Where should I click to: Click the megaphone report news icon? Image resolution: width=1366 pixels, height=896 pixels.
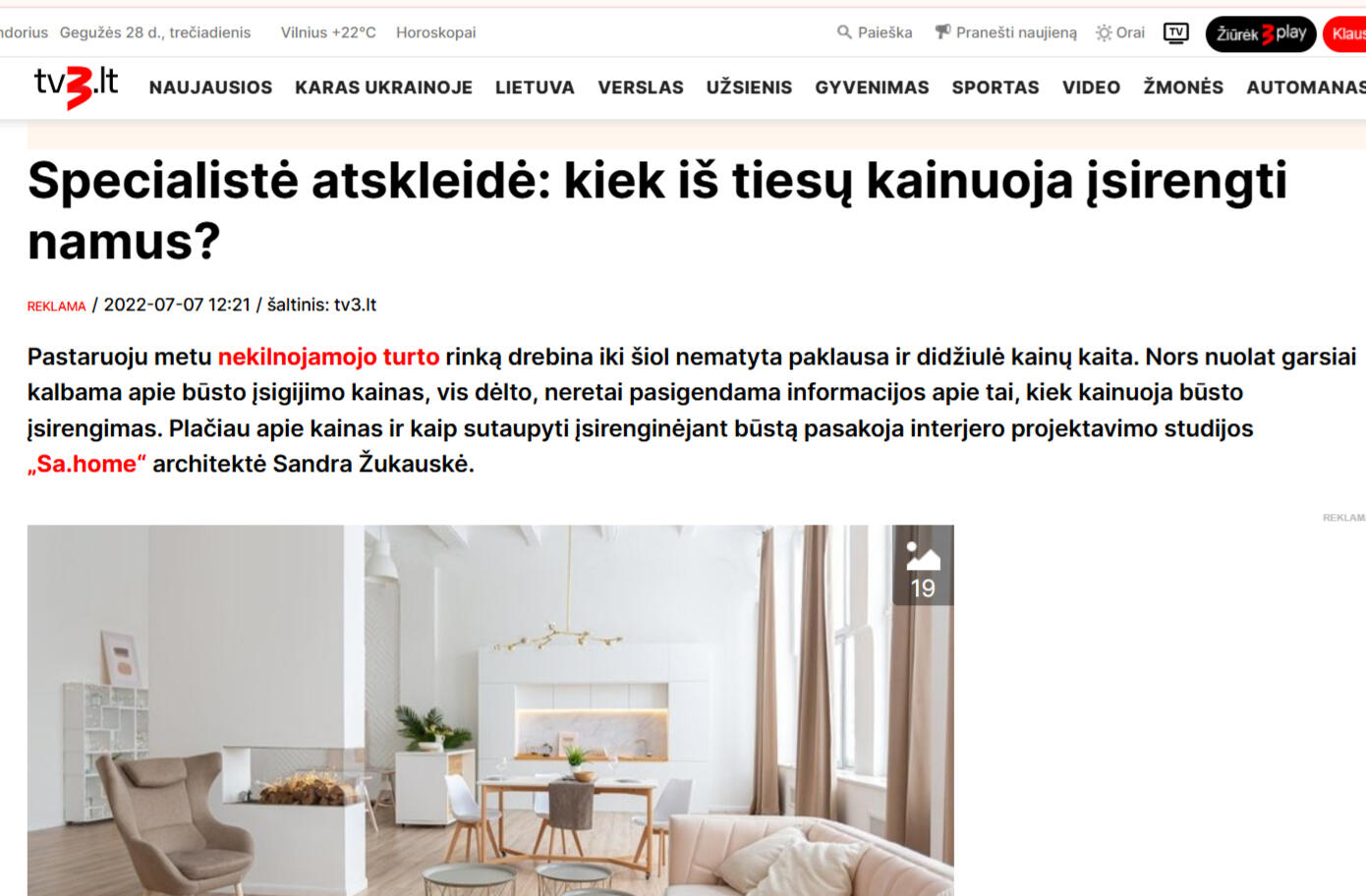(x=942, y=32)
